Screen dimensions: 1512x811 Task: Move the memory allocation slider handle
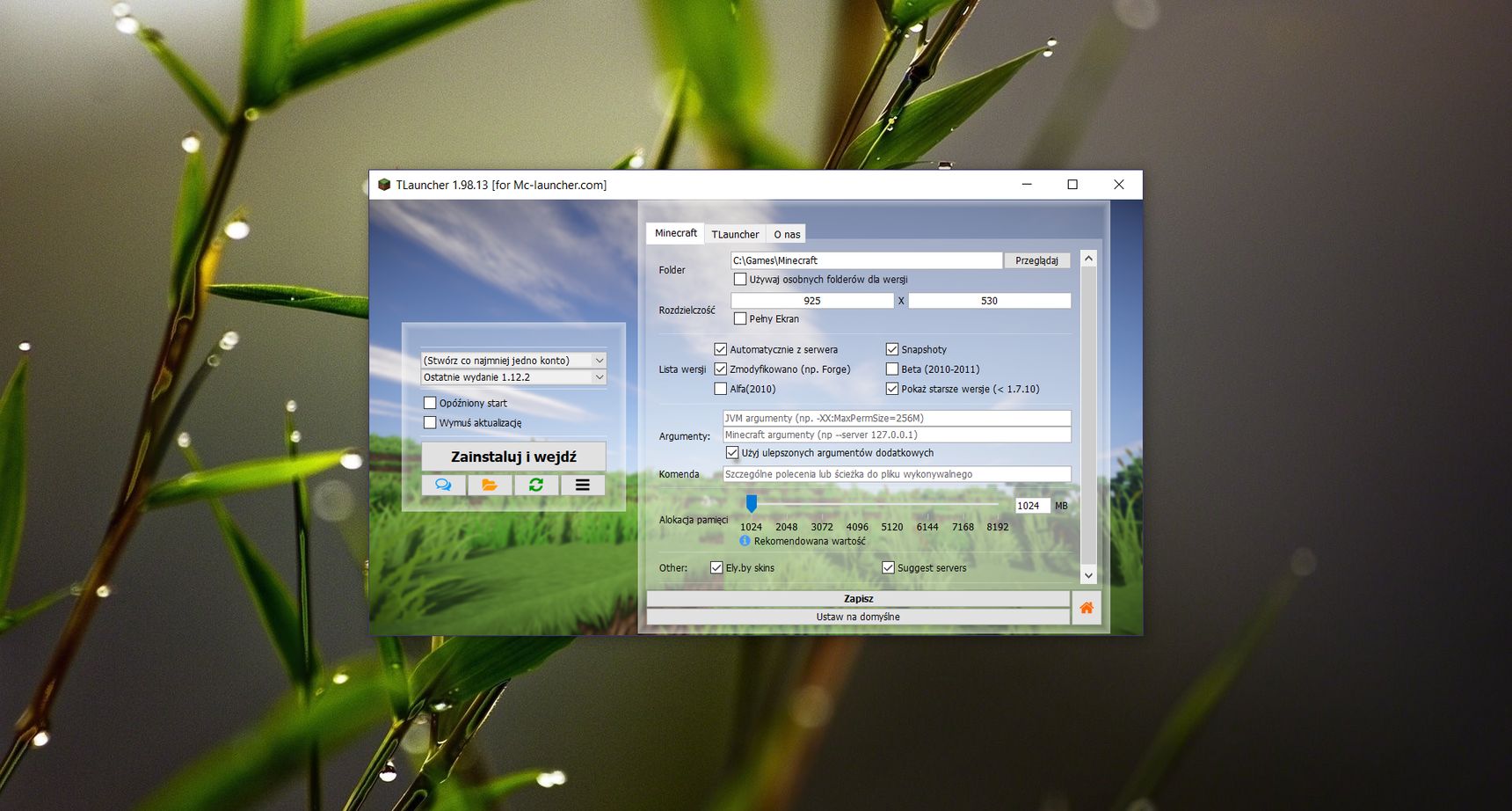click(x=752, y=503)
